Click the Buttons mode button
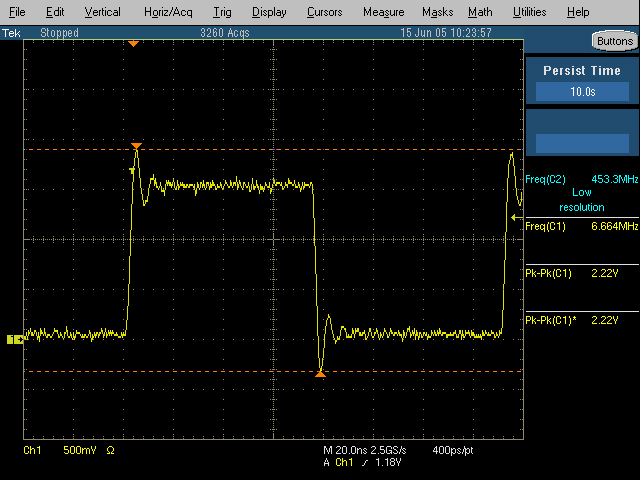The image size is (640, 480). 615,41
